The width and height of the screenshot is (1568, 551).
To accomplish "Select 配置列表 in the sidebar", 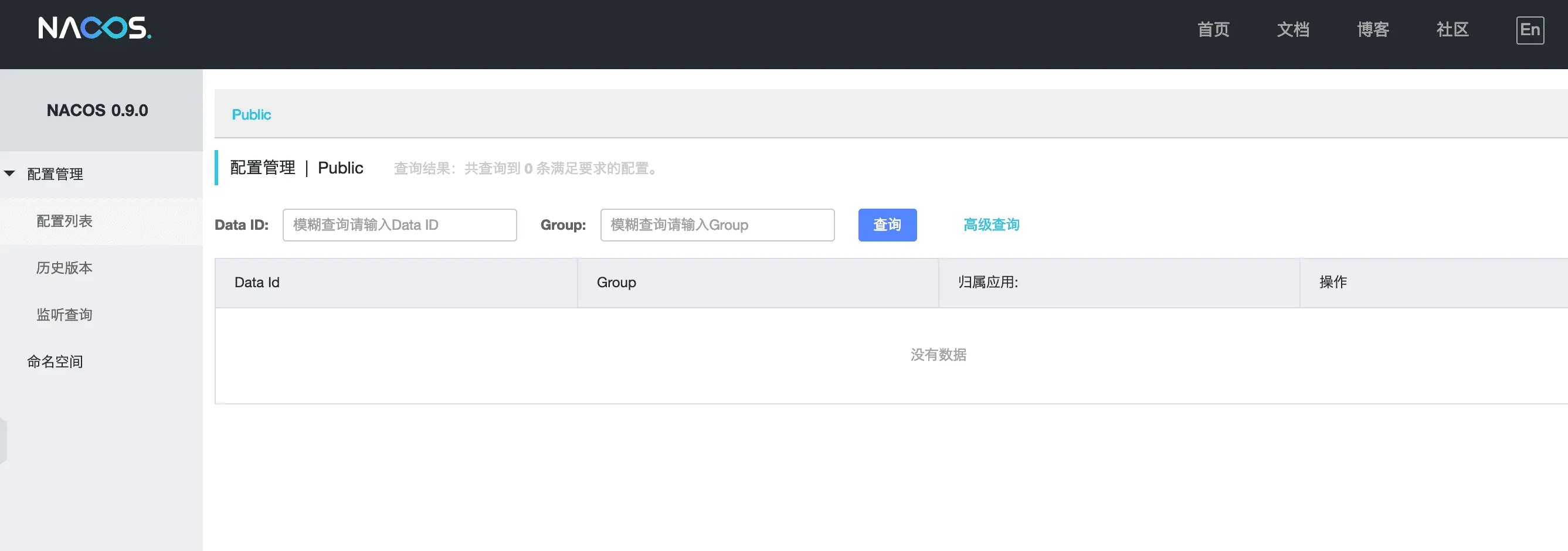I will coord(101,222).
